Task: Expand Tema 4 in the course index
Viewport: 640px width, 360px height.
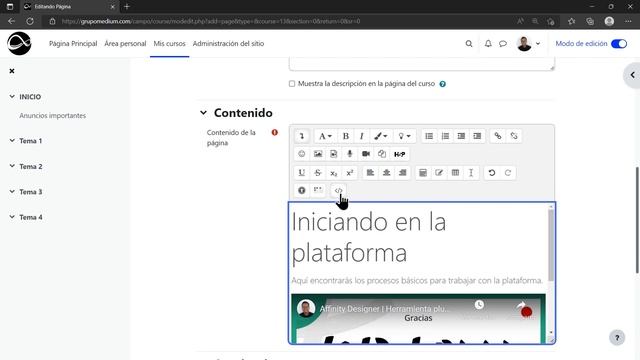Action: (x=12, y=217)
